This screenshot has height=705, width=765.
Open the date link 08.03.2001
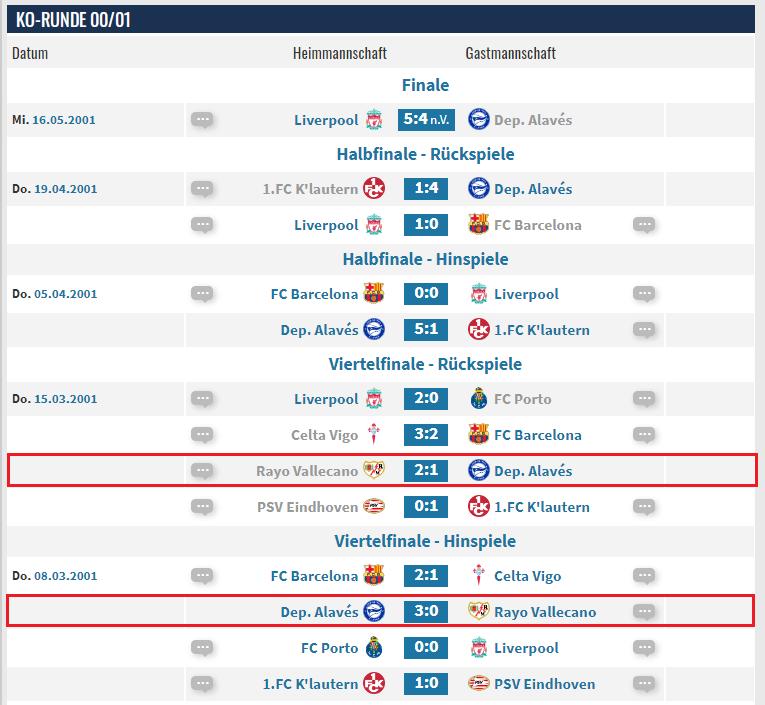(x=64, y=576)
